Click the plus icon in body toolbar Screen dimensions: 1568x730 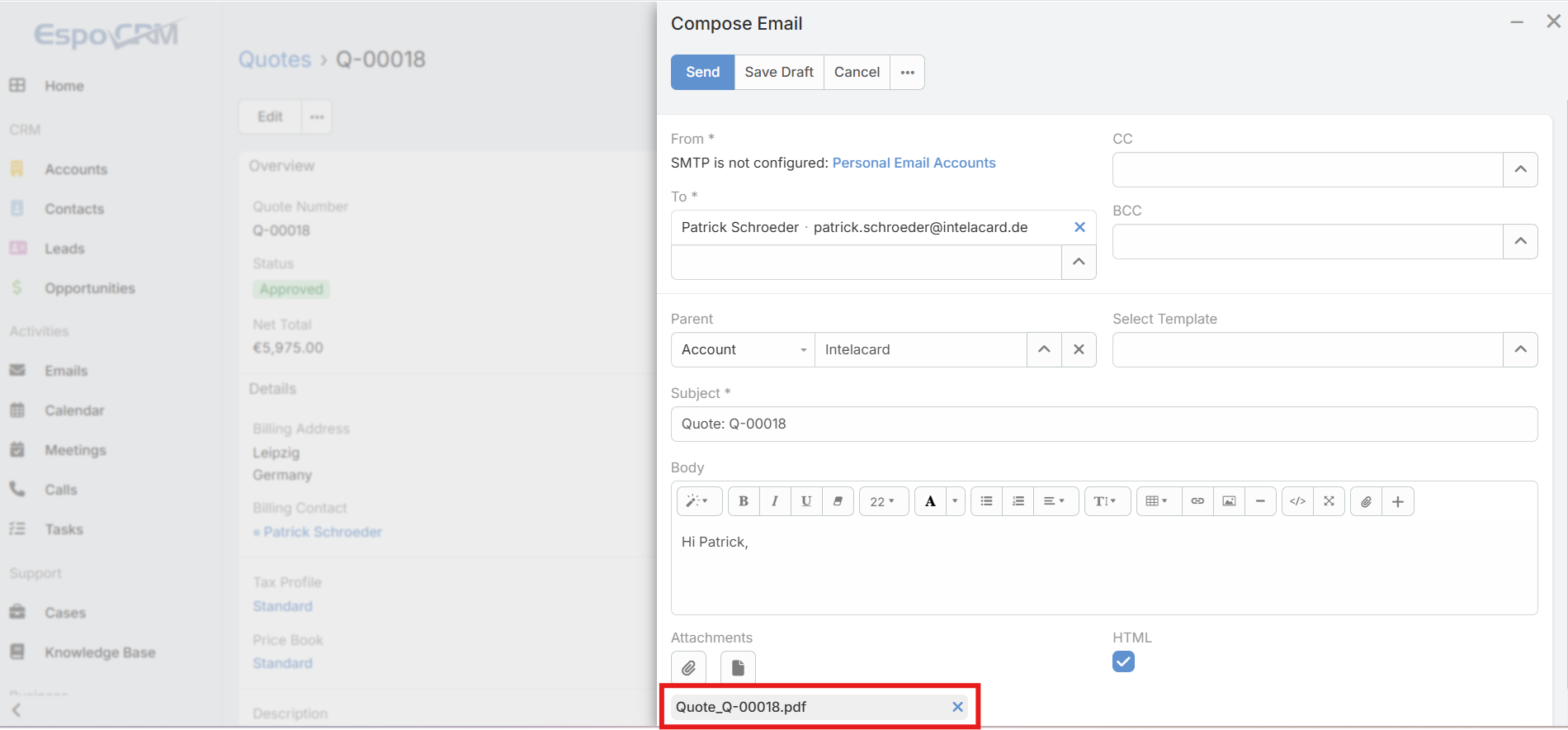pos(1398,501)
